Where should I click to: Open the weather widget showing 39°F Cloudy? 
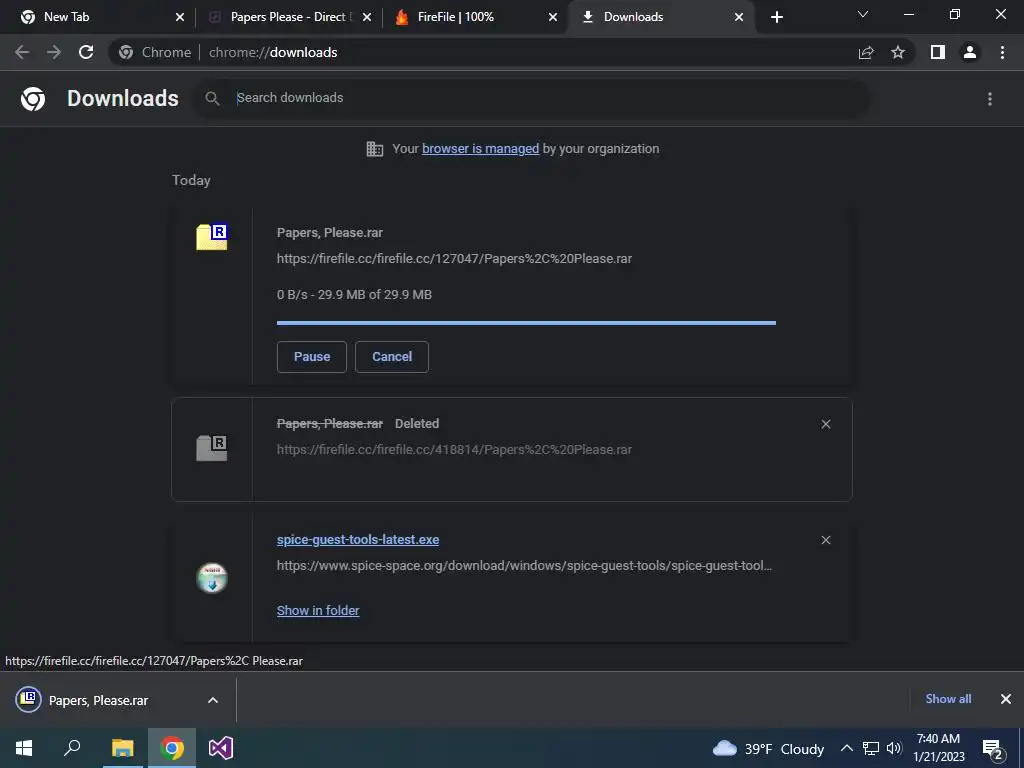pos(768,748)
